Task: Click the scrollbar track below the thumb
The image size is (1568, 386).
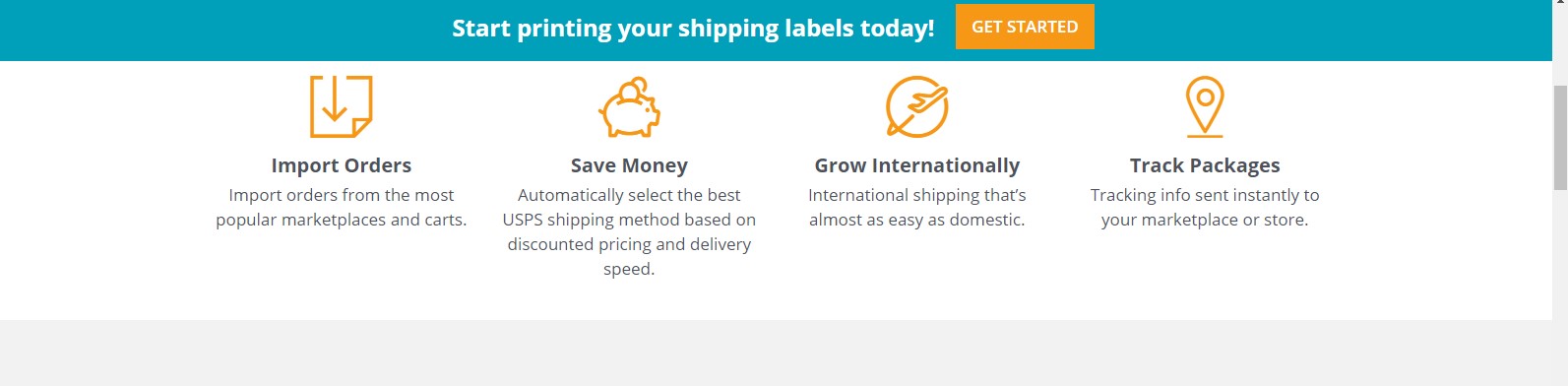Action: 1560,288
